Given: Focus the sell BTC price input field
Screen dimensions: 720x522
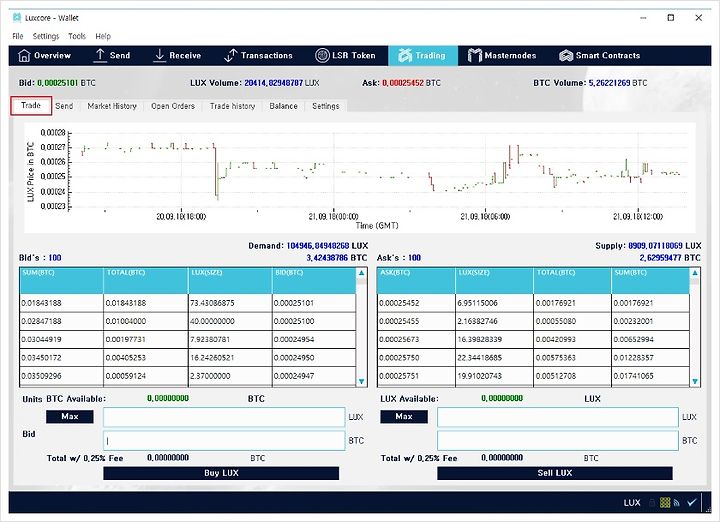Looking at the screenshot, I should 557,441.
